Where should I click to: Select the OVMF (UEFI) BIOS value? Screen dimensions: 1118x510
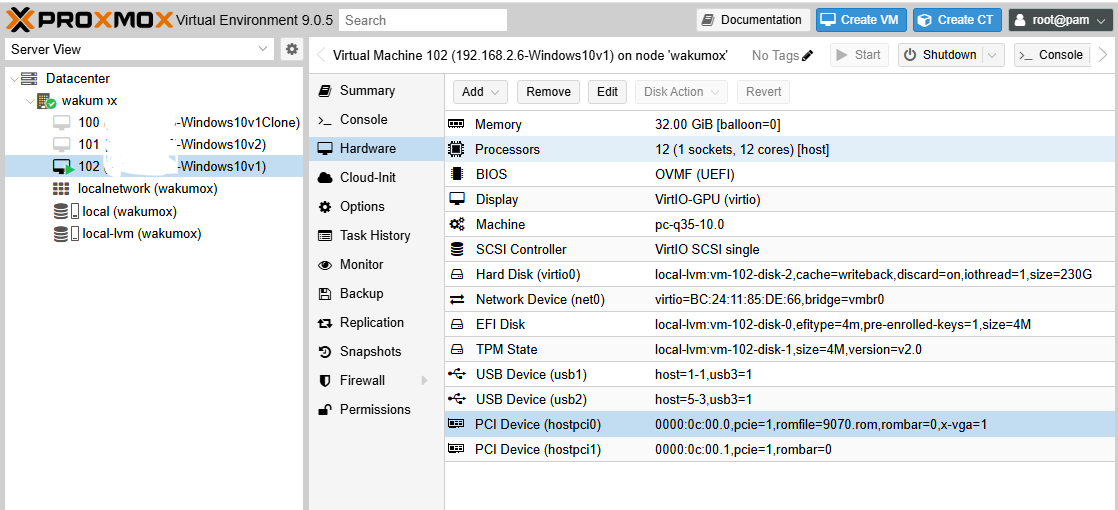tap(694, 175)
